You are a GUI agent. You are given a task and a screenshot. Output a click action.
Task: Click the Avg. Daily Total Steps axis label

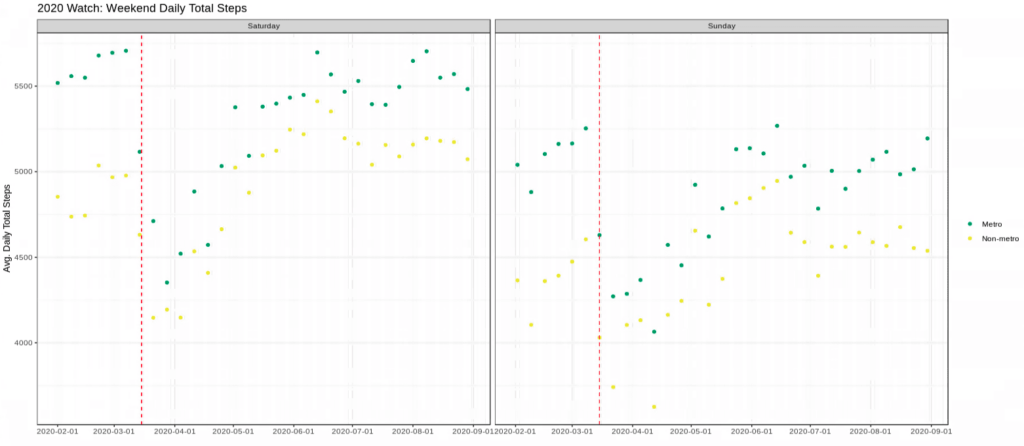(8, 228)
